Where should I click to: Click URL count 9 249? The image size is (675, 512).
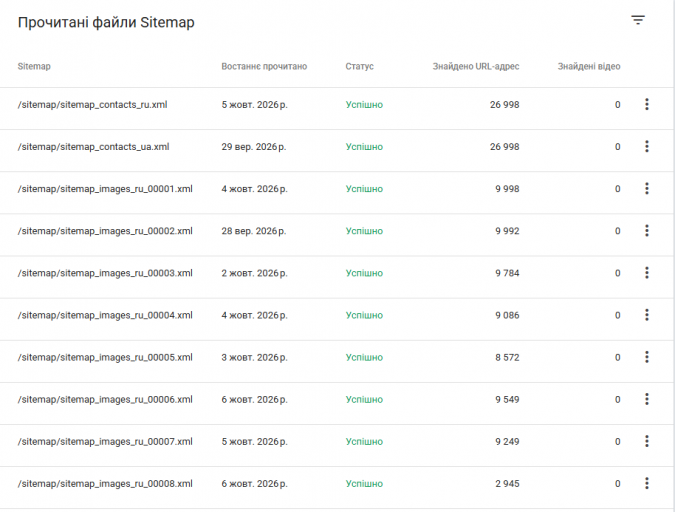507,442
